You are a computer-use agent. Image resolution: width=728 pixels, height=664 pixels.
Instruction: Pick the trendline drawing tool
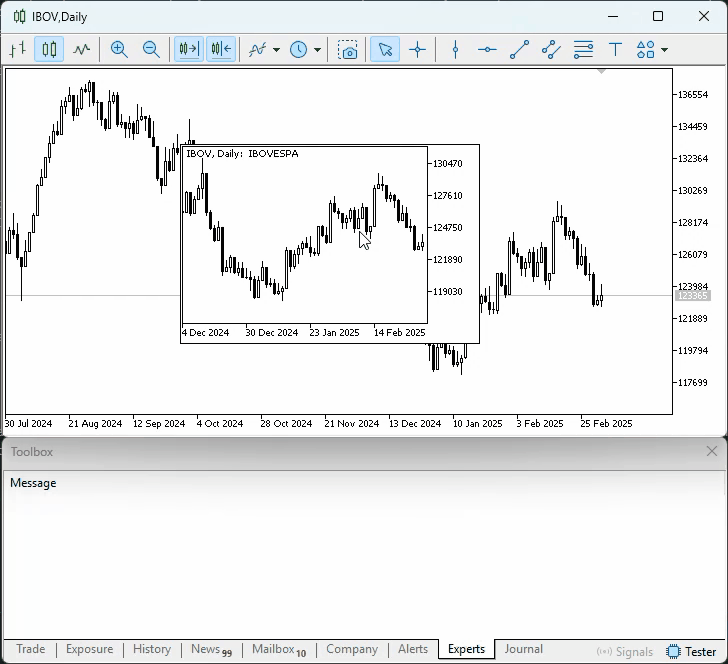[519, 49]
